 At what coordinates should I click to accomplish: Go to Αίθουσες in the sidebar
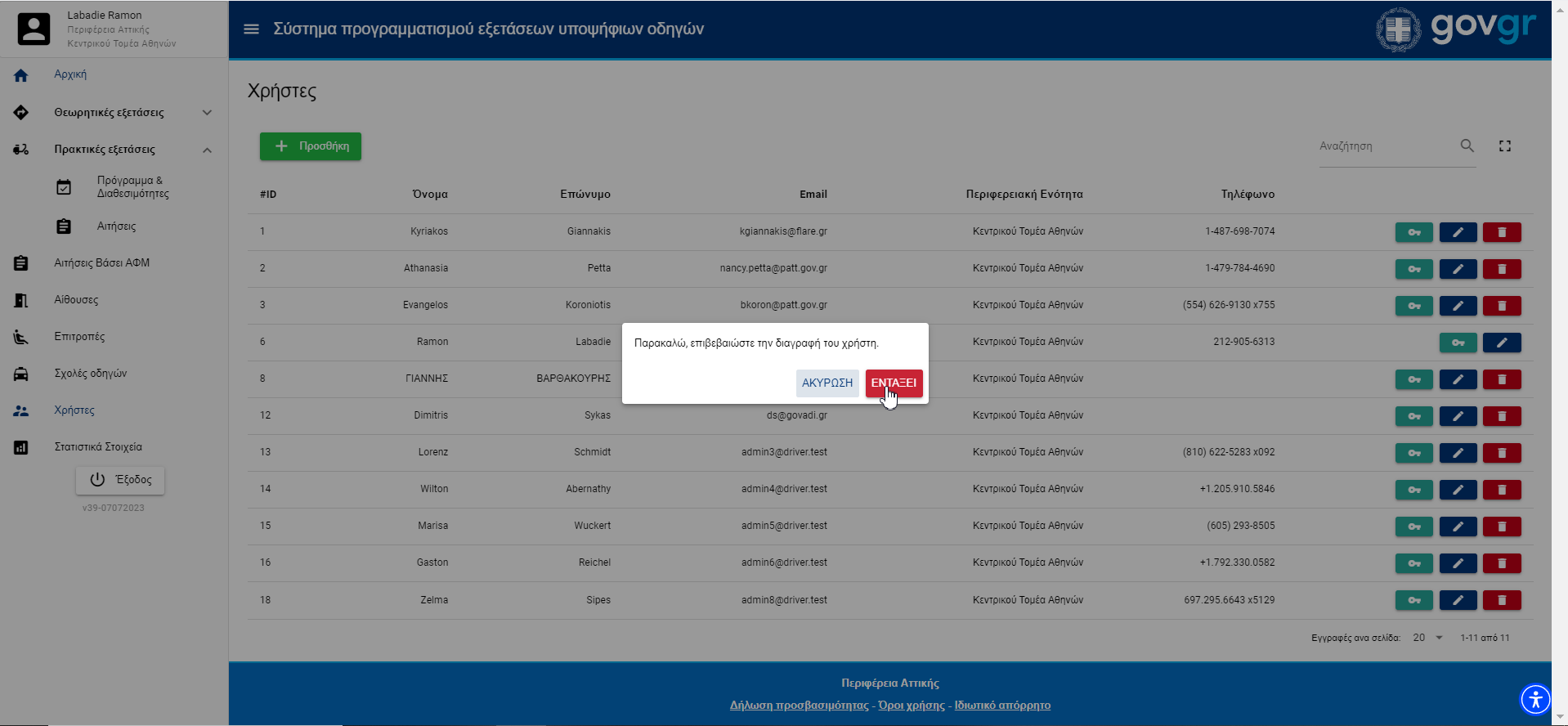click(76, 300)
